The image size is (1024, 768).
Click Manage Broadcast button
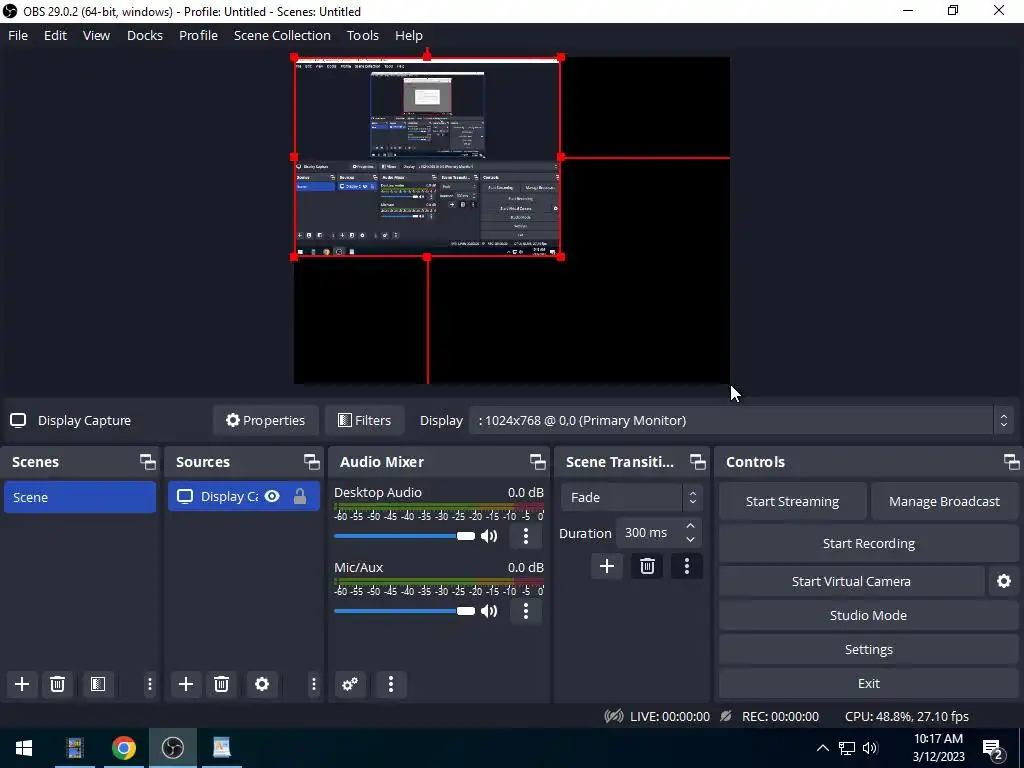click(944, 502)
